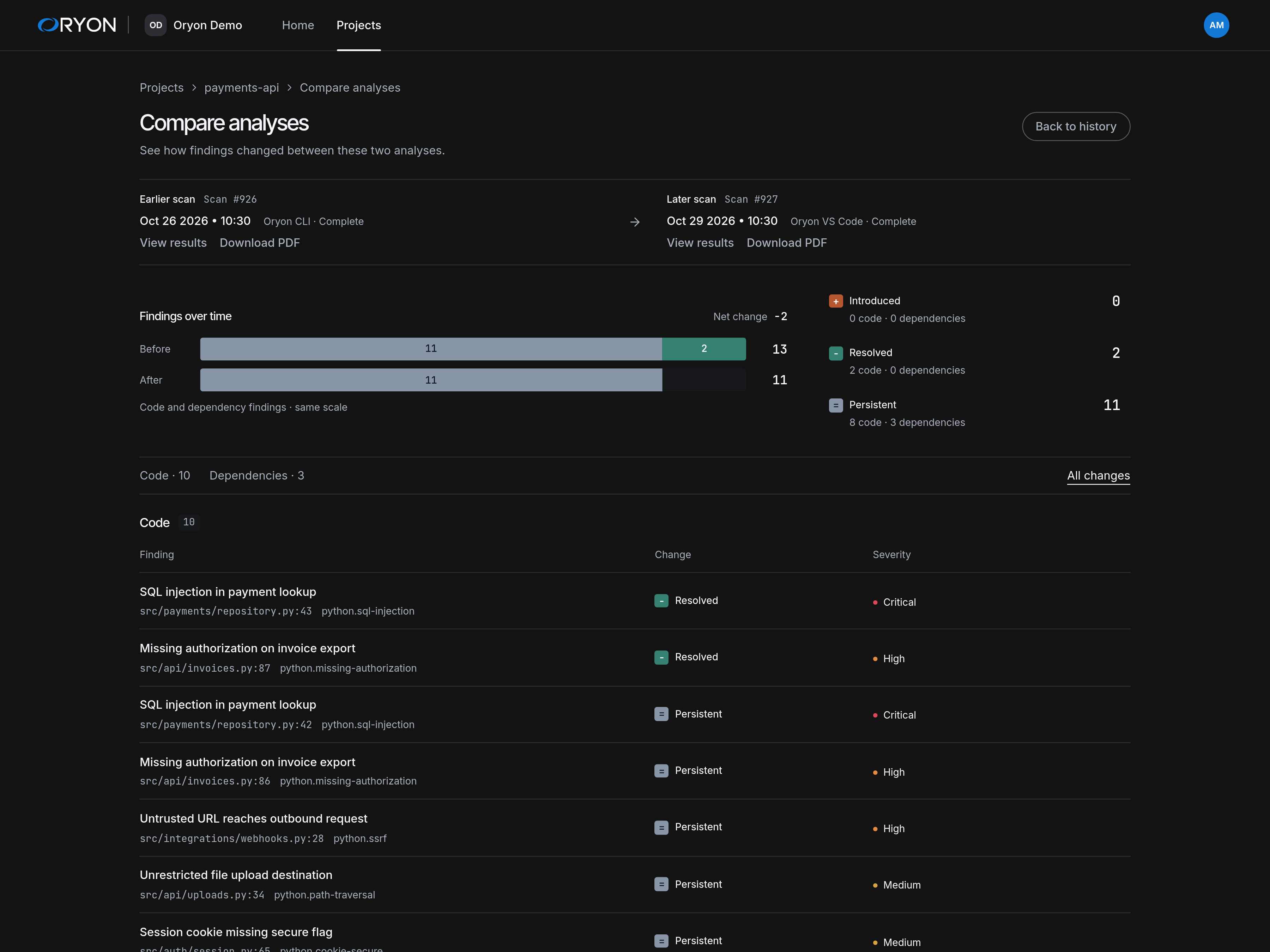Click Persistent icon on invoices.py:86 row
The image size is (1270, 952).
[x=661, y=771]
